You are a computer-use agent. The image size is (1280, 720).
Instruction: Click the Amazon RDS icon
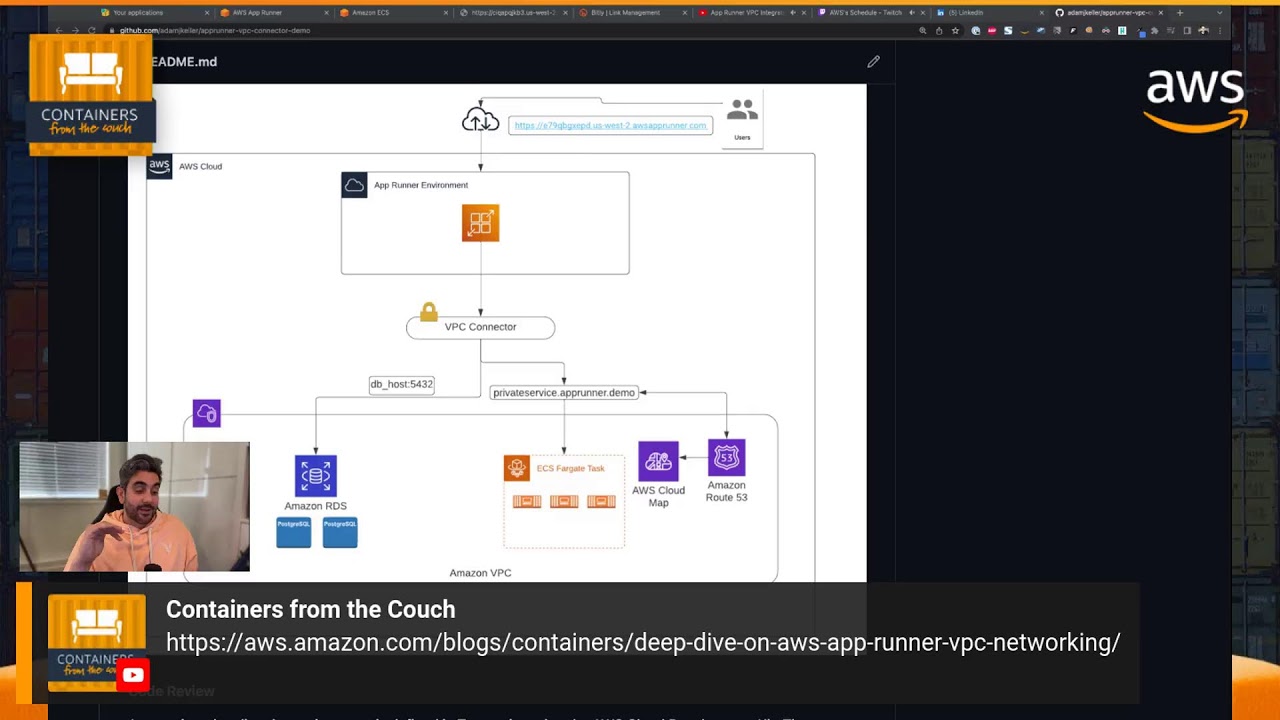(x=315, y=476)
